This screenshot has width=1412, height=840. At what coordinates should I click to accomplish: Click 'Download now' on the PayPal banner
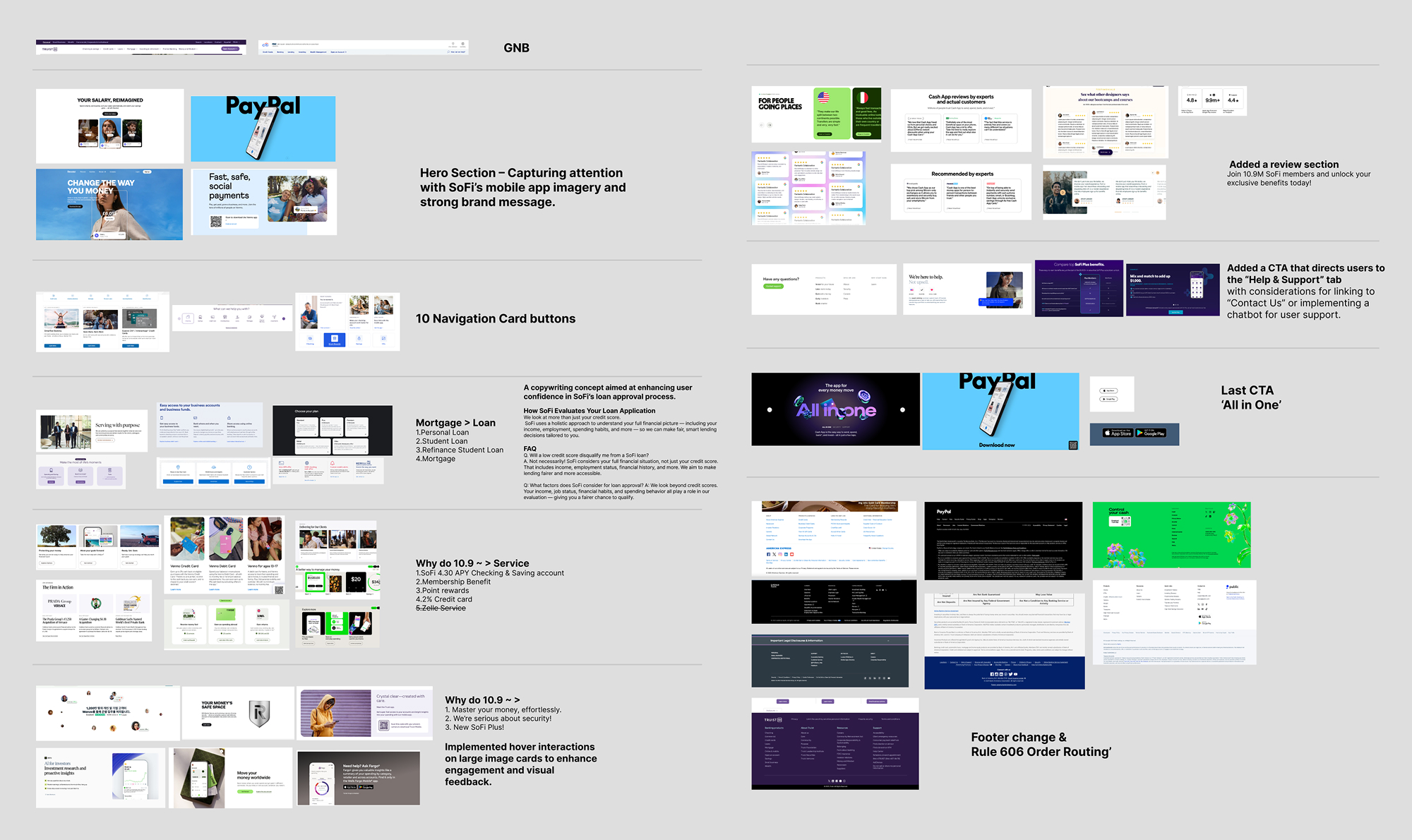tap(997, 445)
